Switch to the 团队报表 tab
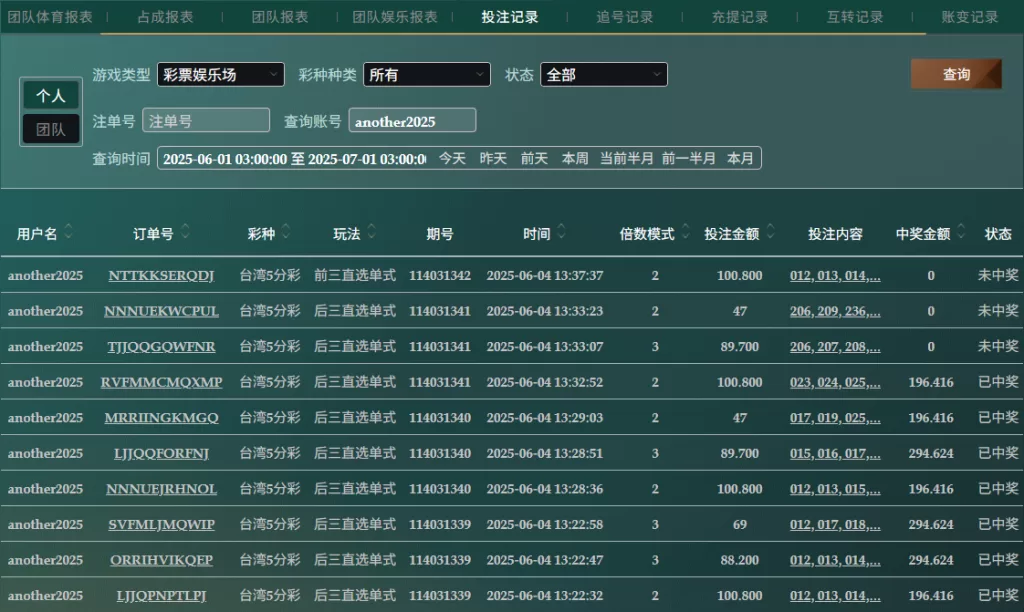1024x612 pixels. [x=280, y=17]
